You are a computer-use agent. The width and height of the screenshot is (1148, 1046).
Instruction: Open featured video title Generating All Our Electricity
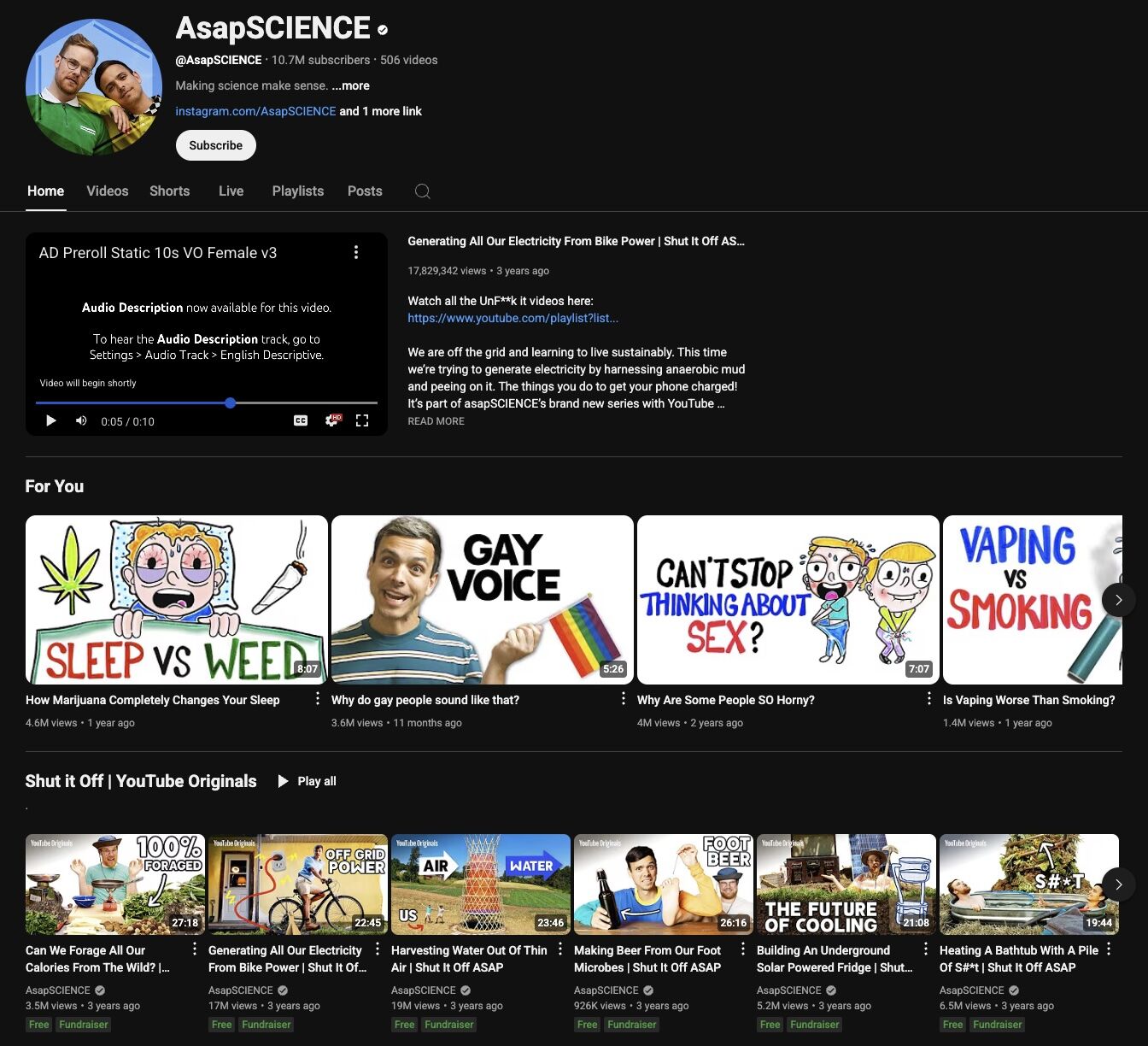point(576,241)
